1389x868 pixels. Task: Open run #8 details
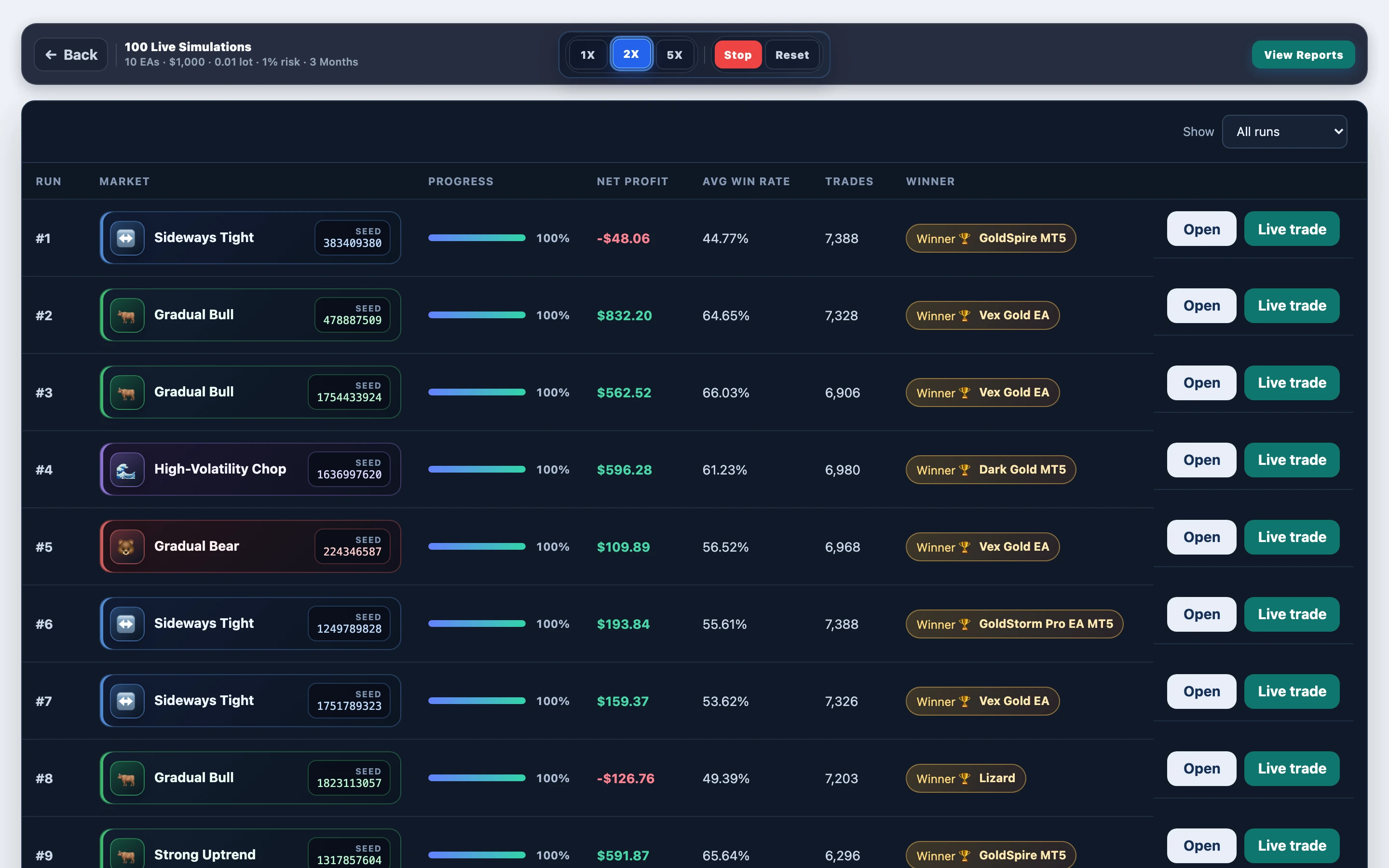(x=1201, y=768)
